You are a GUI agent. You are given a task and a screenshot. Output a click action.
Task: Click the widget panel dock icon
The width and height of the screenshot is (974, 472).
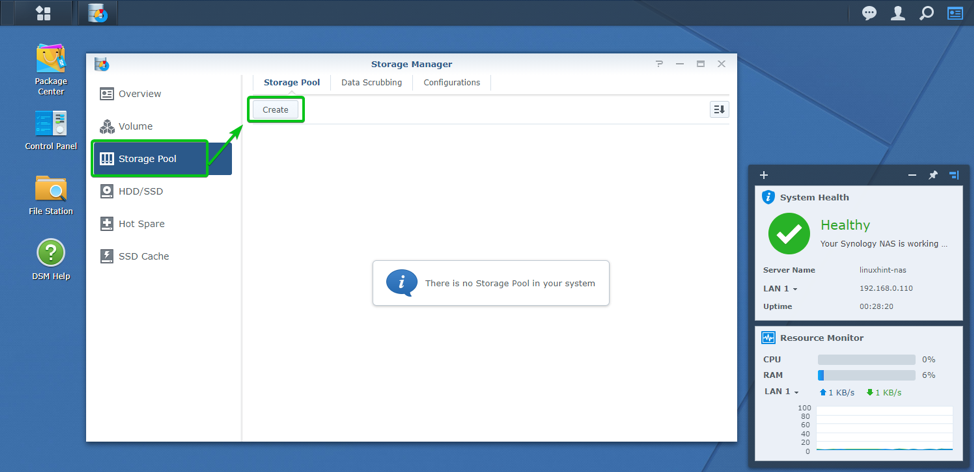(x=954, y=175)
